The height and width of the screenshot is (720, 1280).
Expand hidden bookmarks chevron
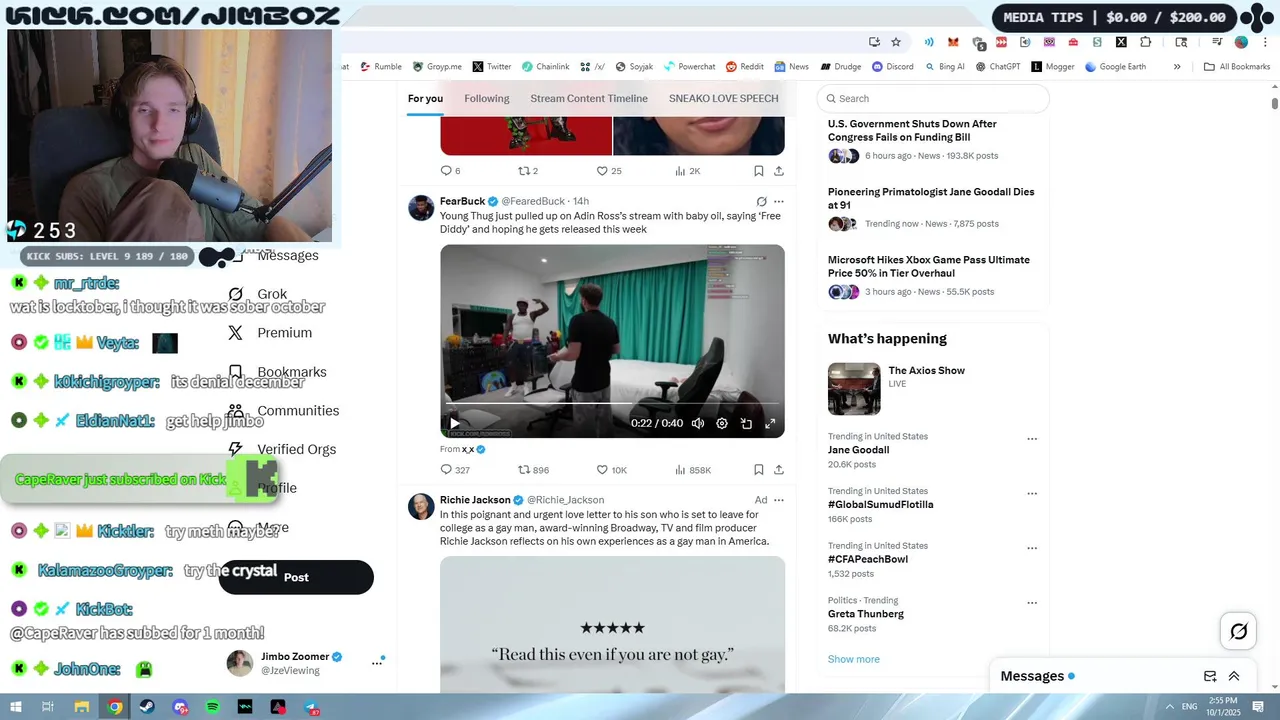1177,67
